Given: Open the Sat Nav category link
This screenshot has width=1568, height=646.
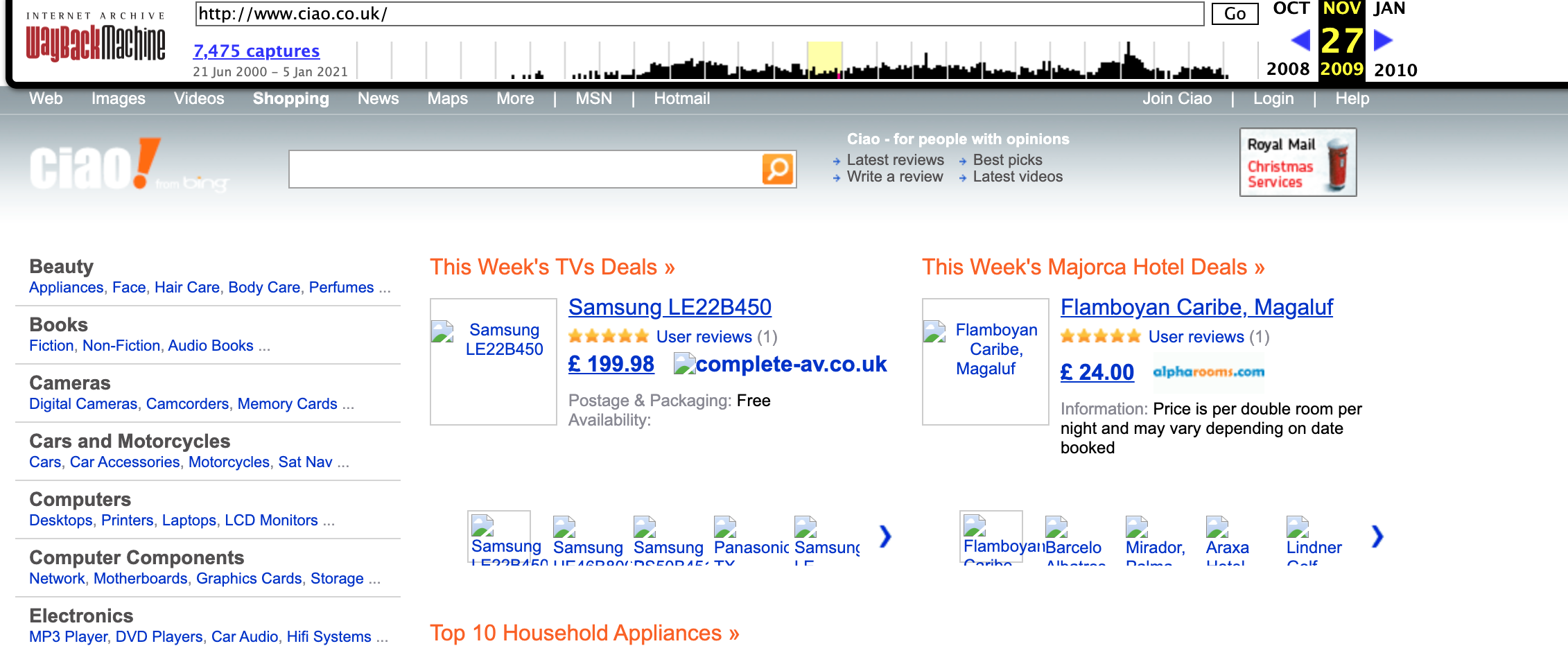Looking at the screenshot, I should pyautogui.click(x=305, y=462).
